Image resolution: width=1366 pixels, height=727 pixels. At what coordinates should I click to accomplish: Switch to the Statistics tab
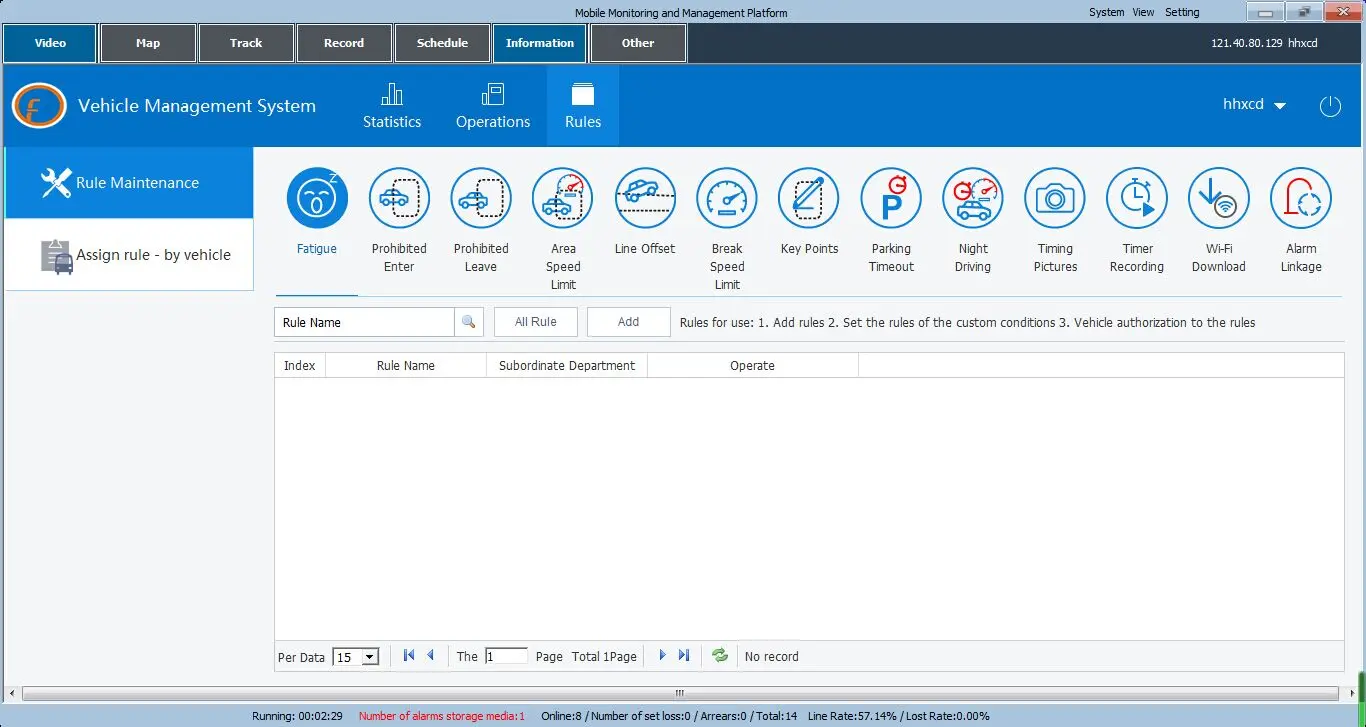point(392,106)
